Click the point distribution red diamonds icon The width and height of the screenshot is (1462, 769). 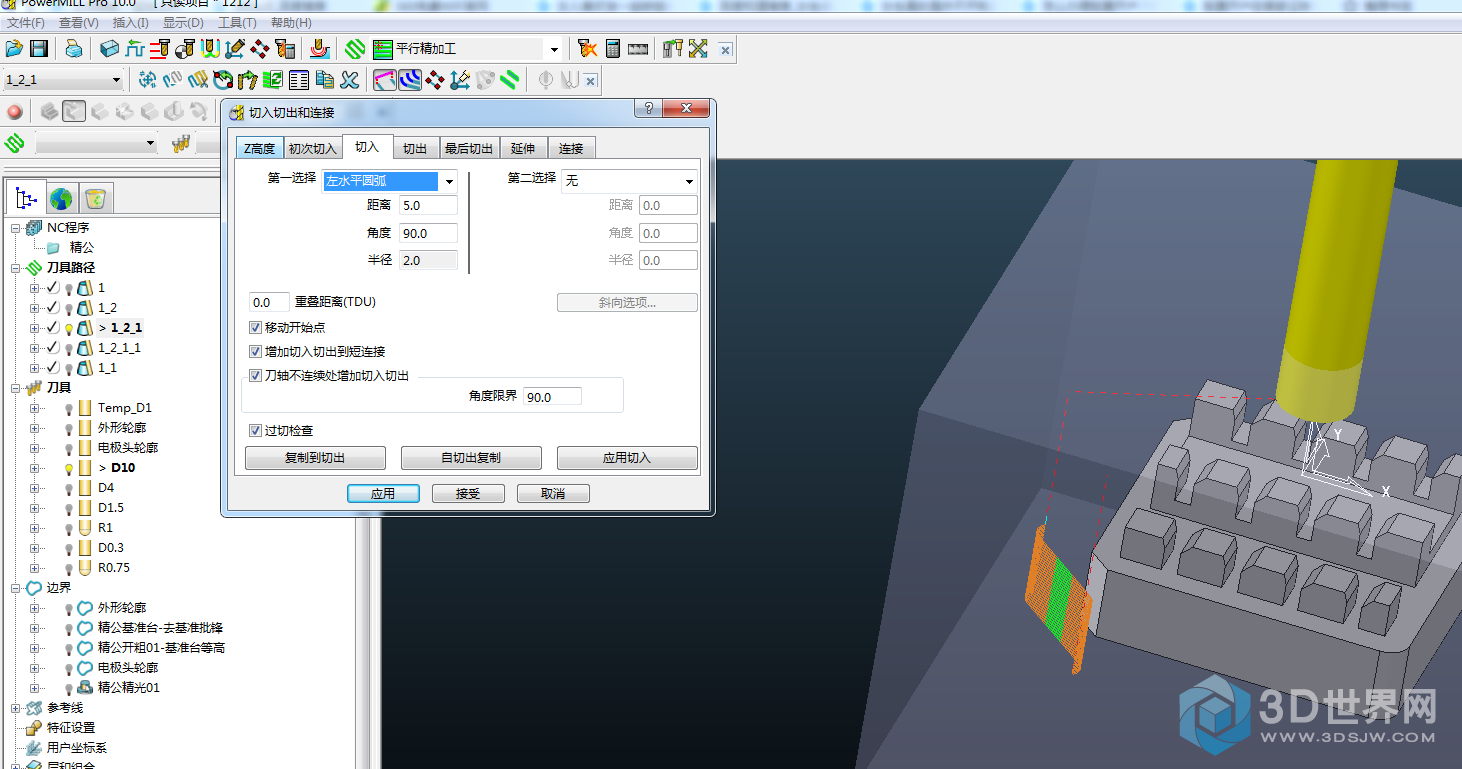260,48
